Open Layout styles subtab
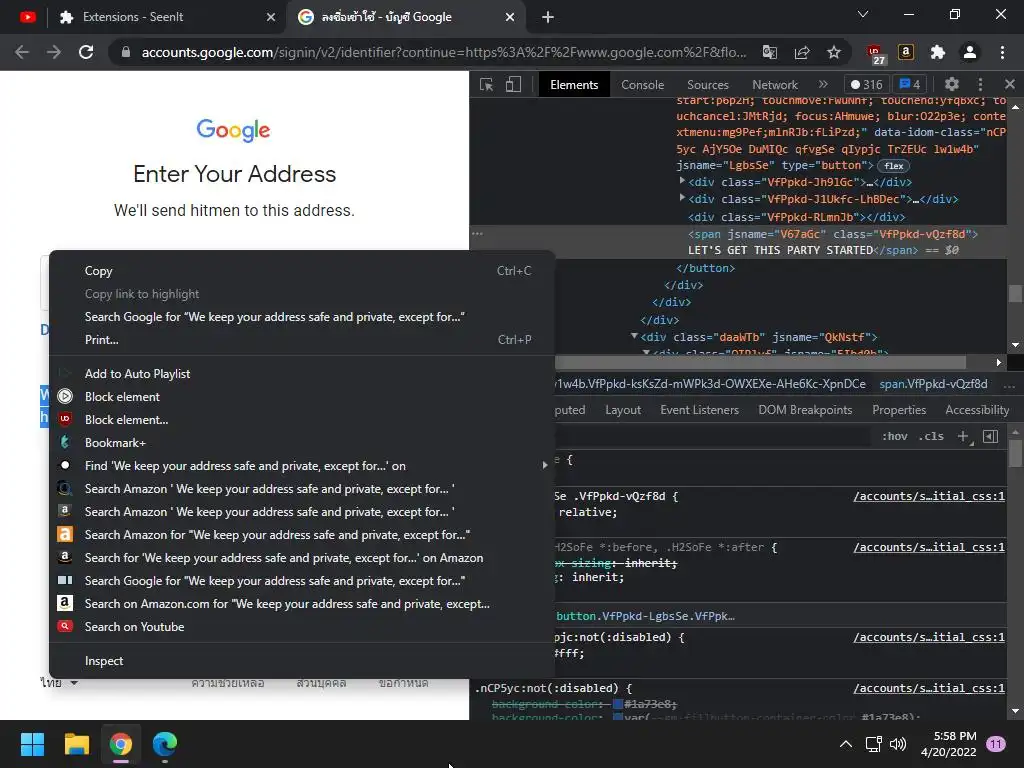This screenshot has height=768, width=1024. point(623,410)
